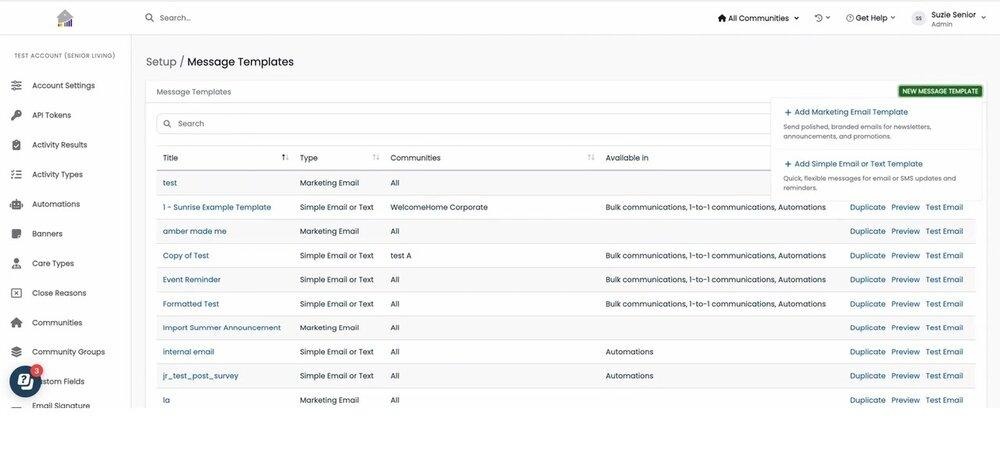The image size is (1000, 469).
Task: Open 'amber made me' template
Action: (195, 232)
